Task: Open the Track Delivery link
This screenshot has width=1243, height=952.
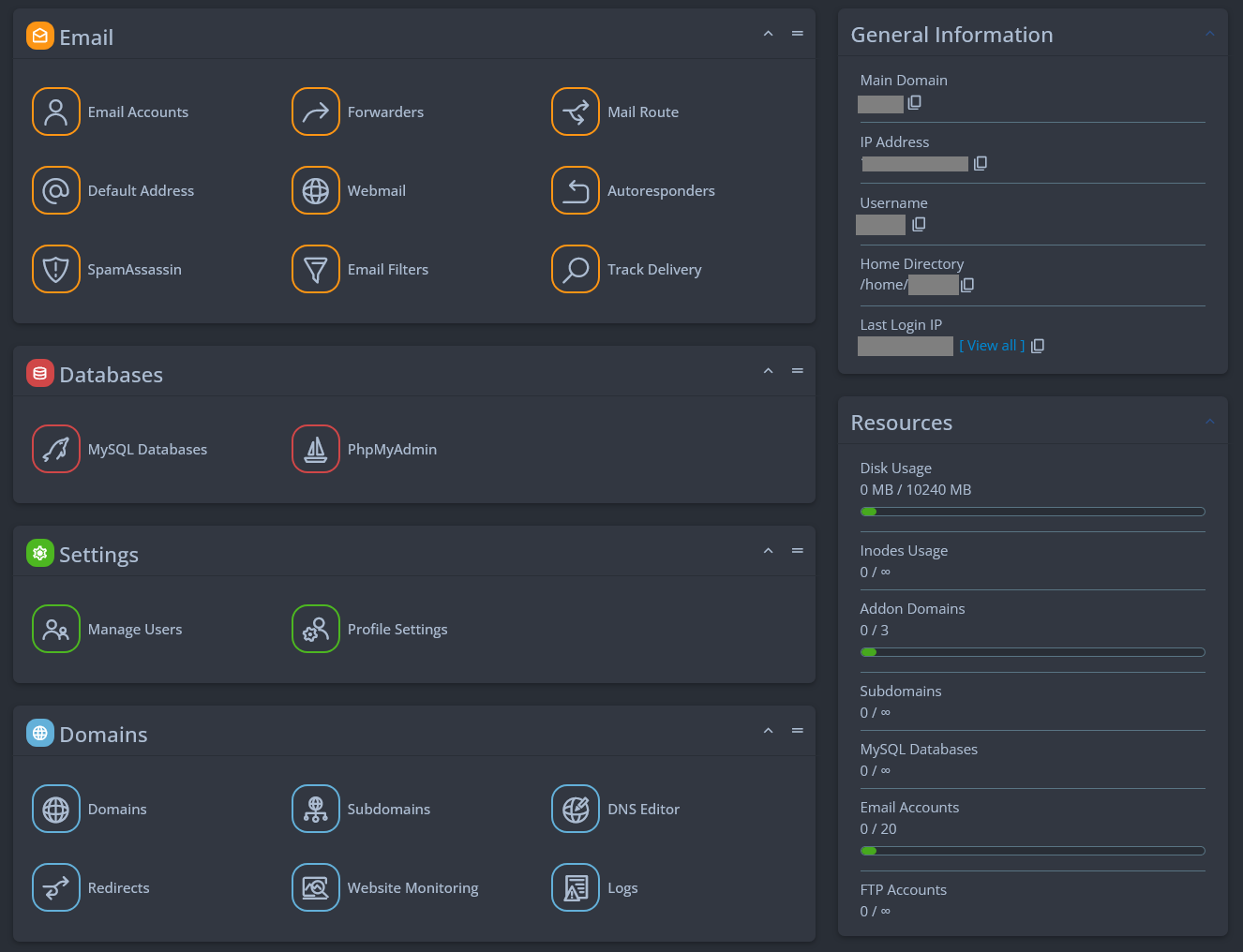Action: (653, 269)
